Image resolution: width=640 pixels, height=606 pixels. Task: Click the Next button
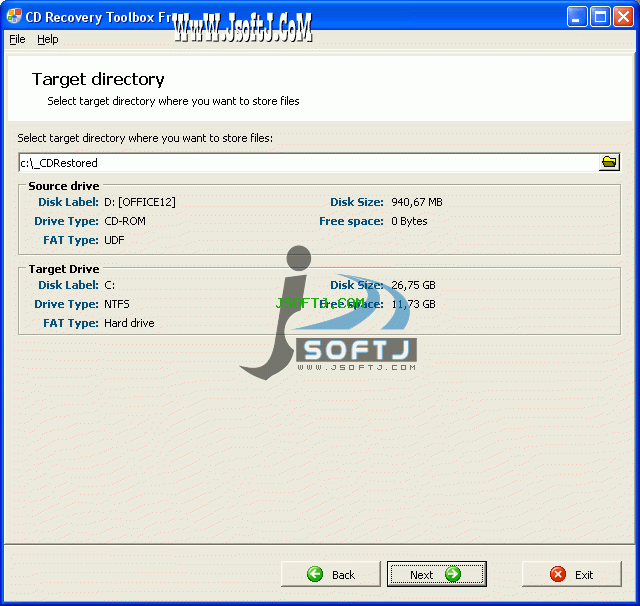coord(436,574)
